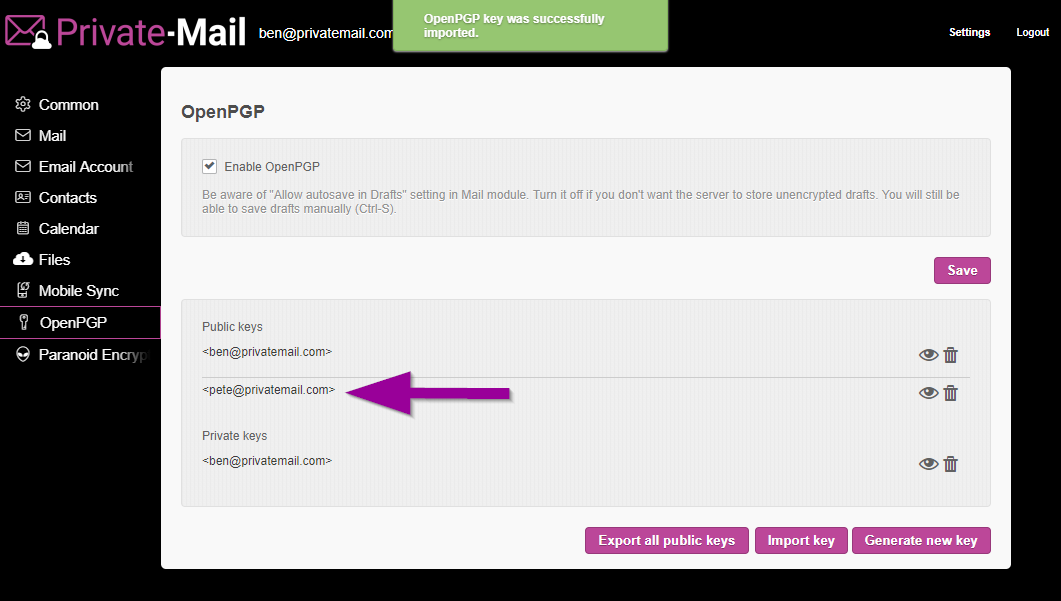Click the Import key button
Image resolution: width=1061 pixels, height=601 pixels.
[801, 541]
